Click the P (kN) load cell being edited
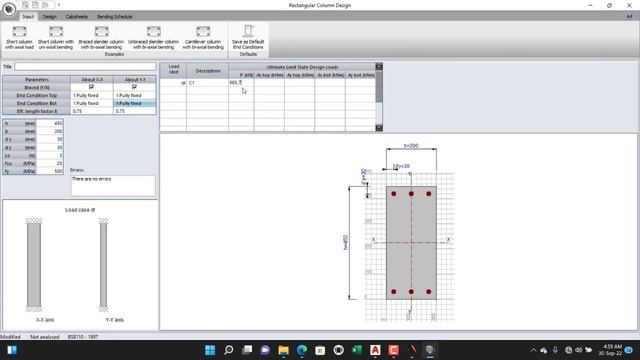 coord(241,83)
